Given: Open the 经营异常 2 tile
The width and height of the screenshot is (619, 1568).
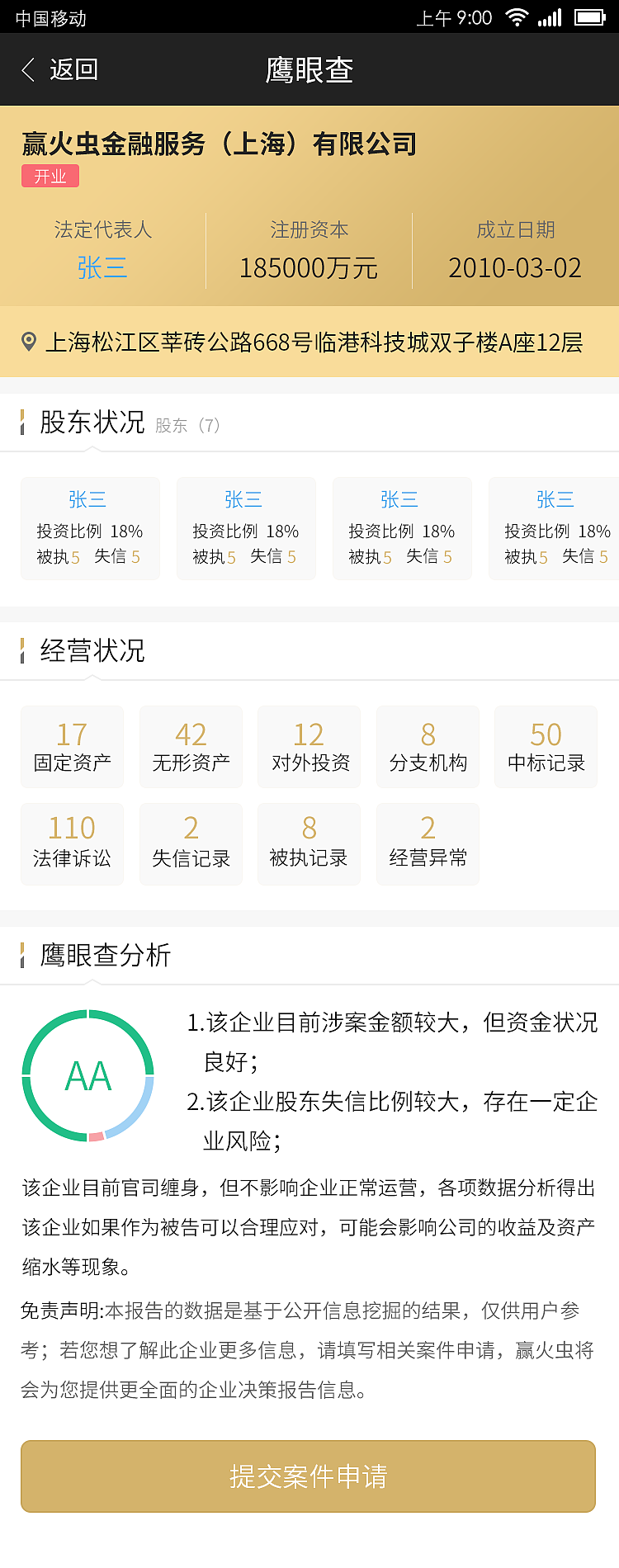Looking at the screenshot, I should [x=428, y=844].
